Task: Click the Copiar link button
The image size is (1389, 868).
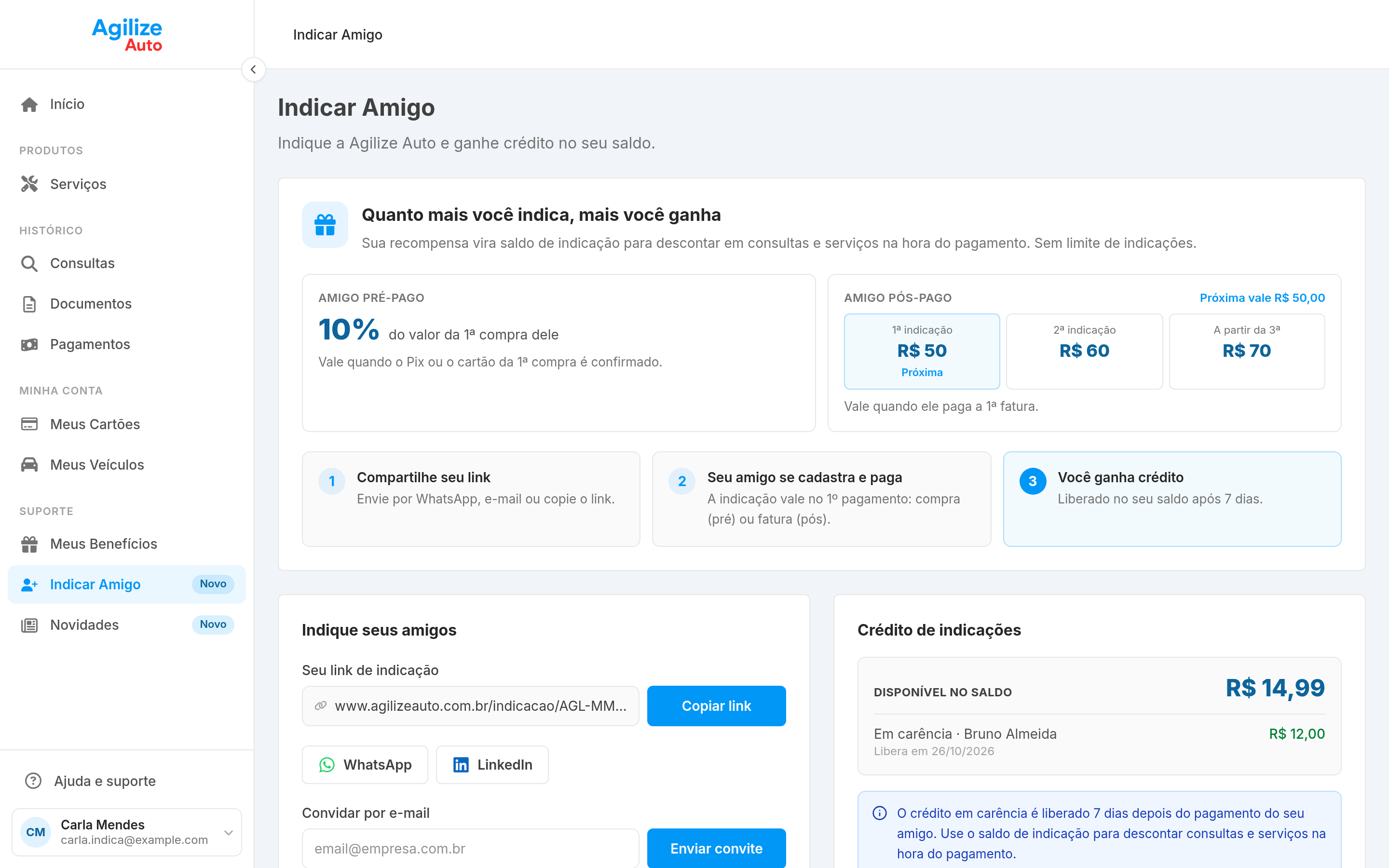Action: [x=716, y=705]
